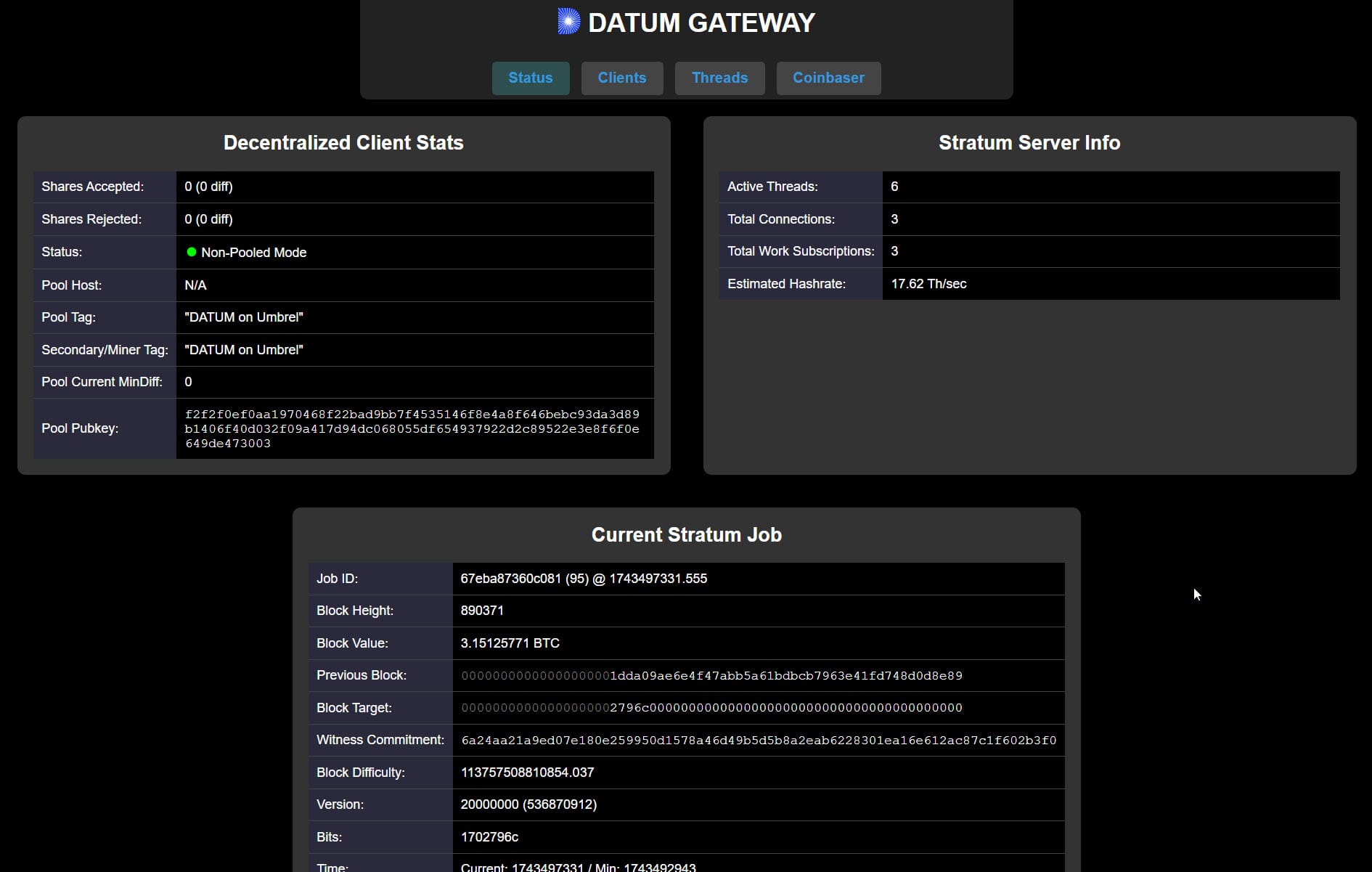
Task: Click the Pool Tag "DATUM on Umbrel" value
Action: [x=244, y=317]
